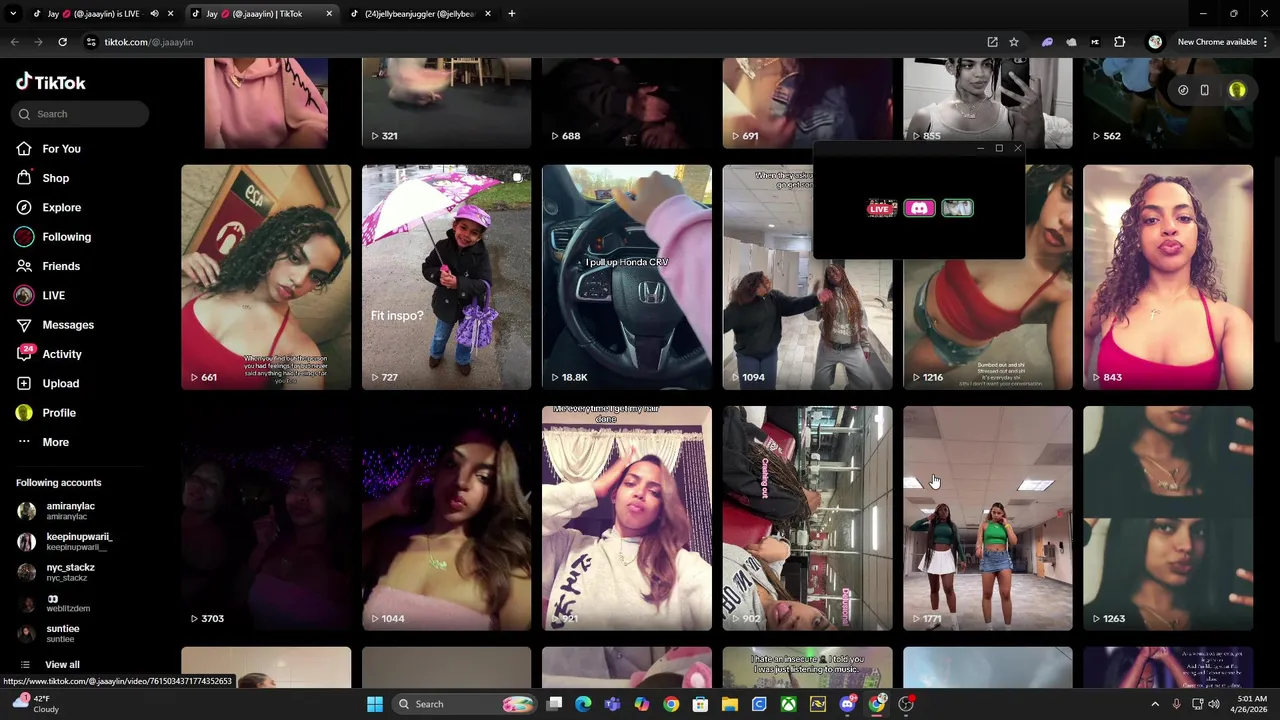Click the TikTok logo in sidebar
This screenshot has height=720, width=1280.
[x=50, y=82]
